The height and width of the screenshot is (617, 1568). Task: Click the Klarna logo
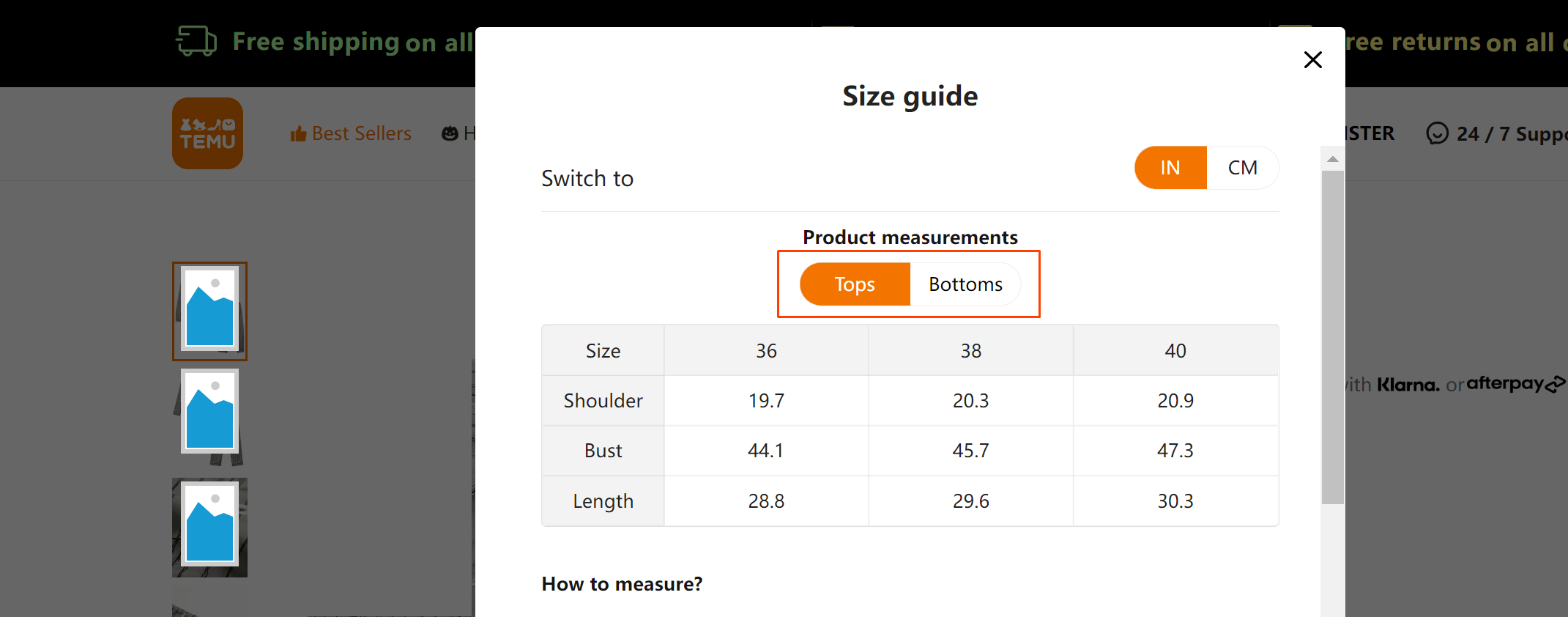1408,385
